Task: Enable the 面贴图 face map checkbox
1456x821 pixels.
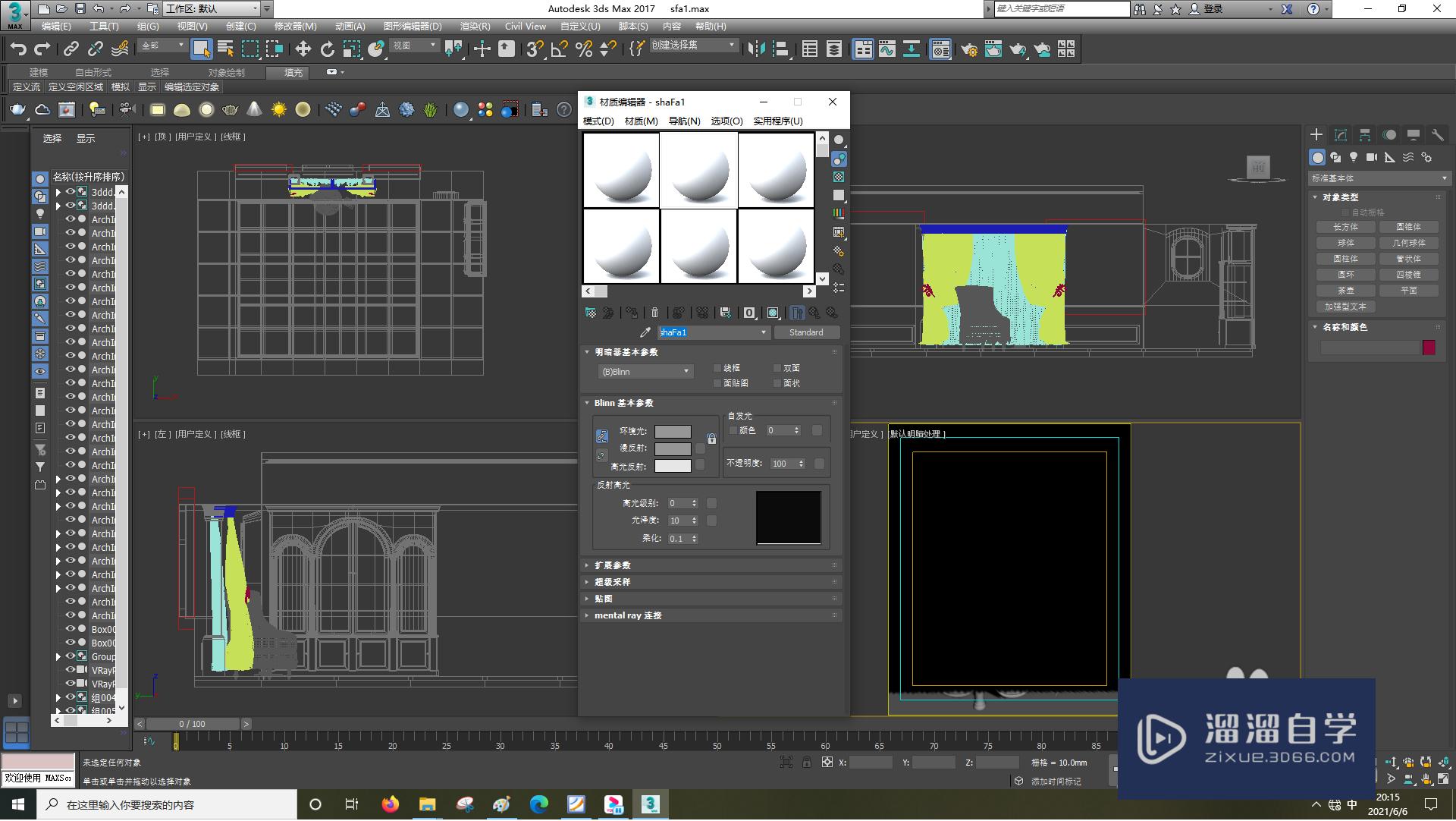Action: click(717, 383)
